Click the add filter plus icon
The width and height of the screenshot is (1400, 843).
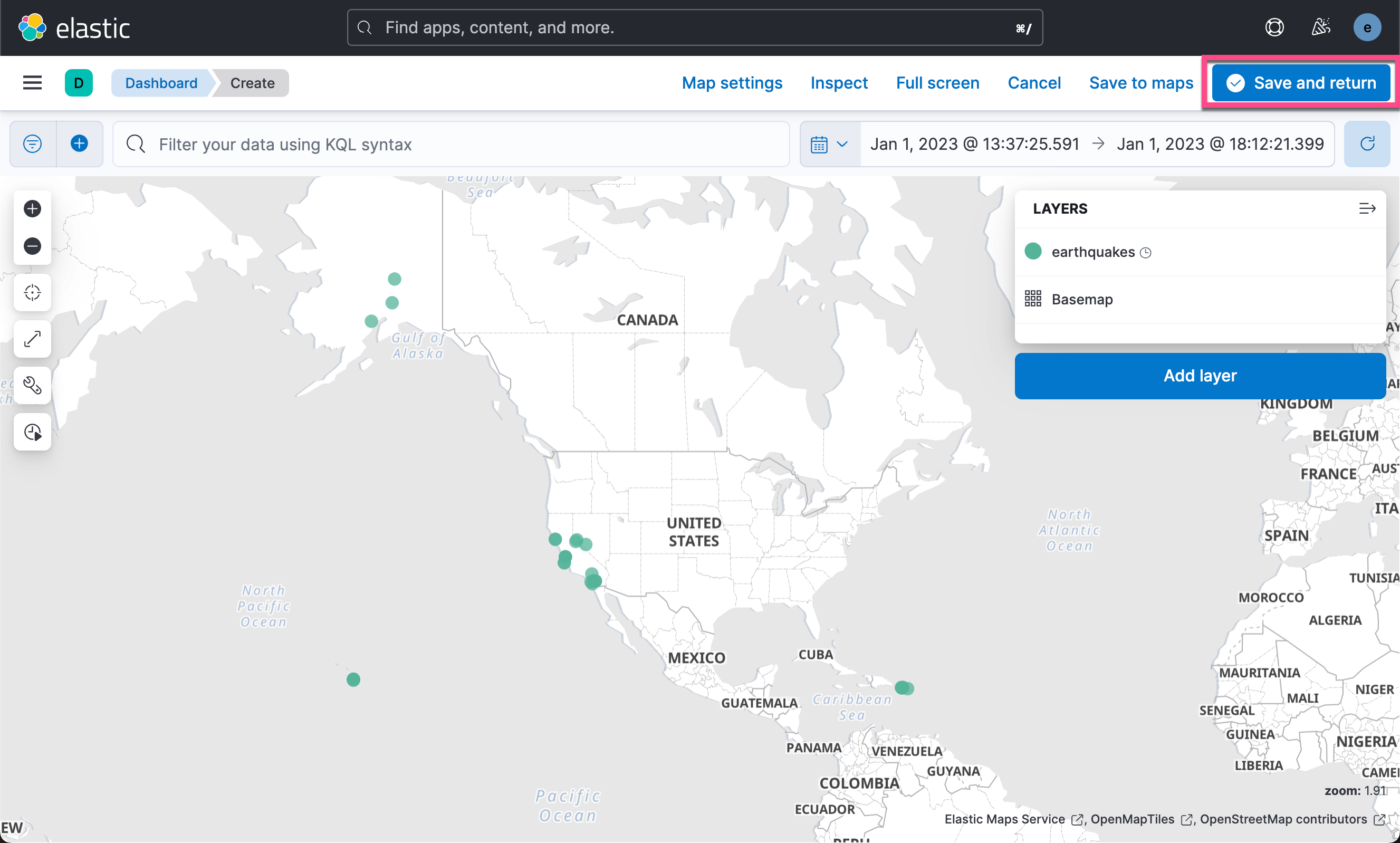click(x=80, y=143)
